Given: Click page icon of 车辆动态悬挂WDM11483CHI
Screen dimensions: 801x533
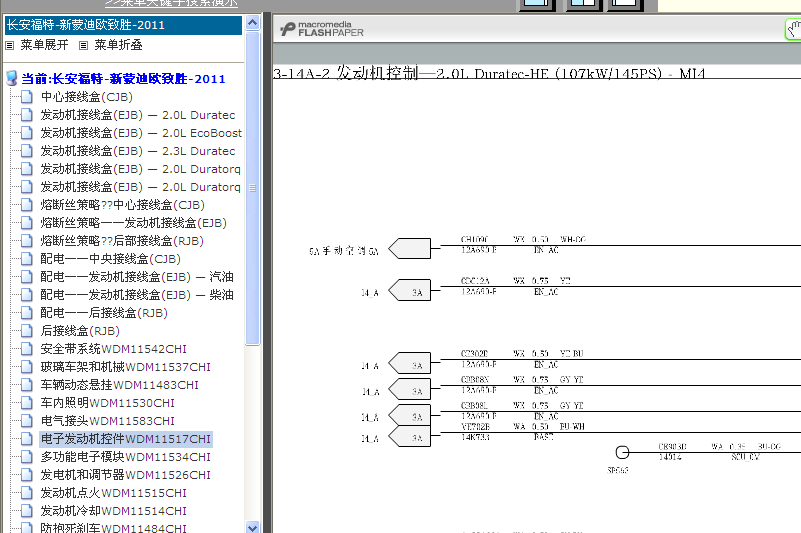Looking at the screenshot, I should point(27,385).
